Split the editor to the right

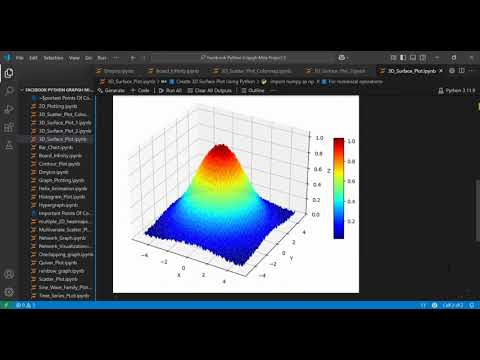pyautogui.click(x=462, y=71)
